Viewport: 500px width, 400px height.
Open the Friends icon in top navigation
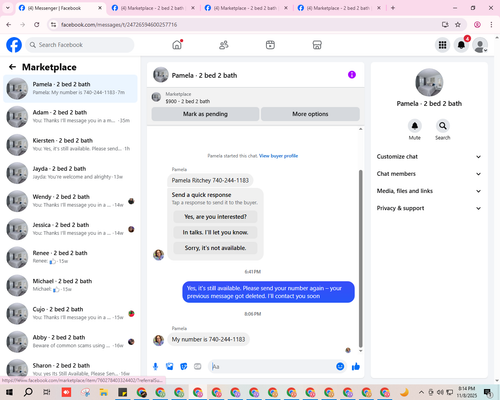224,45
